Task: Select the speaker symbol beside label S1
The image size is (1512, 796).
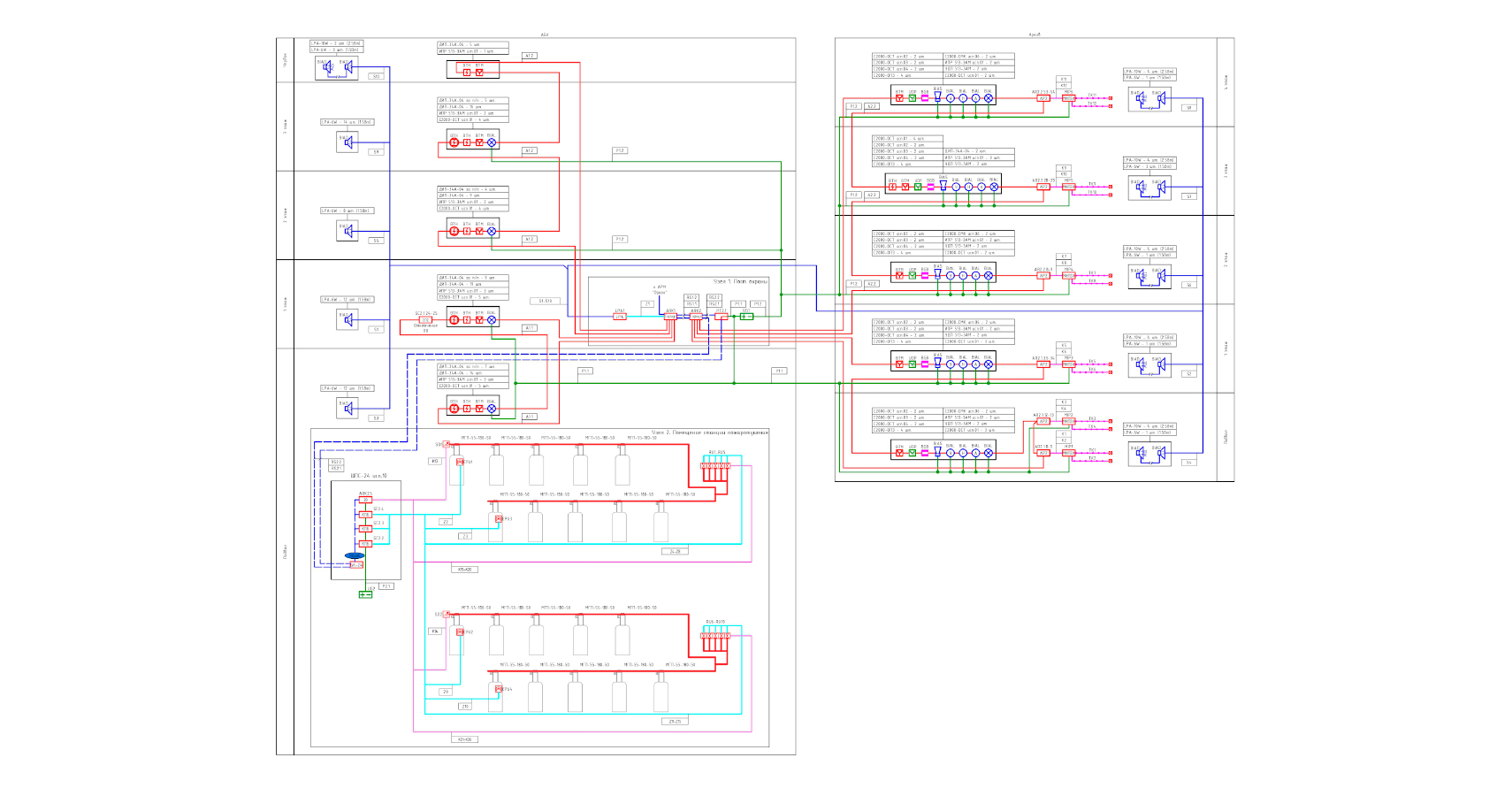Action: [x=347, y=318]
